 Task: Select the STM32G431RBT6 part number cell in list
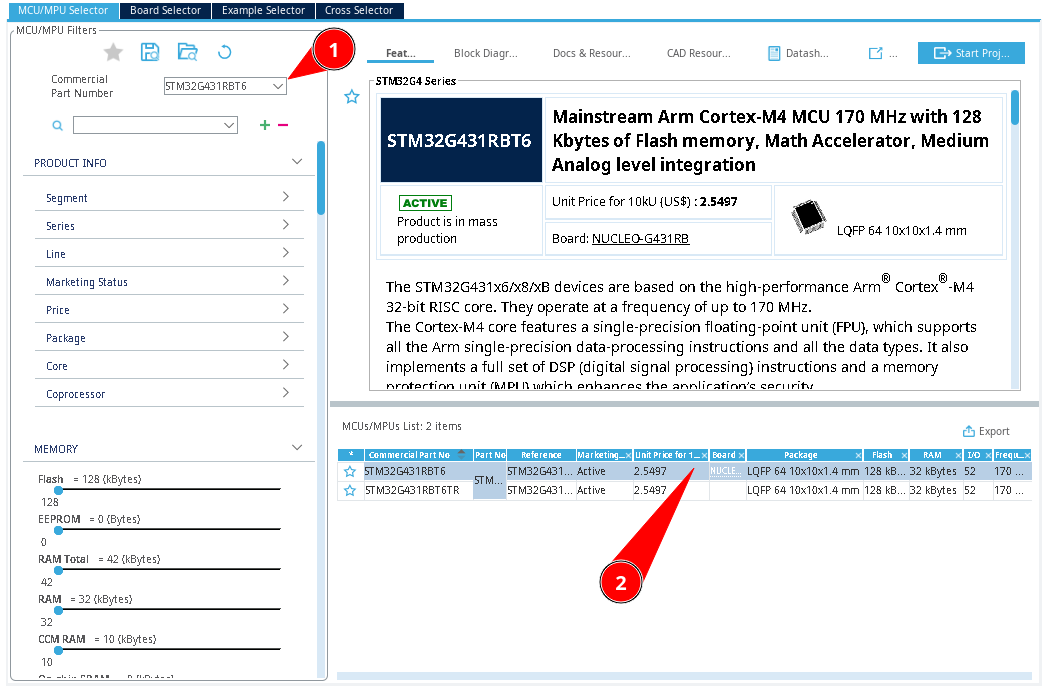coord(418,471)
